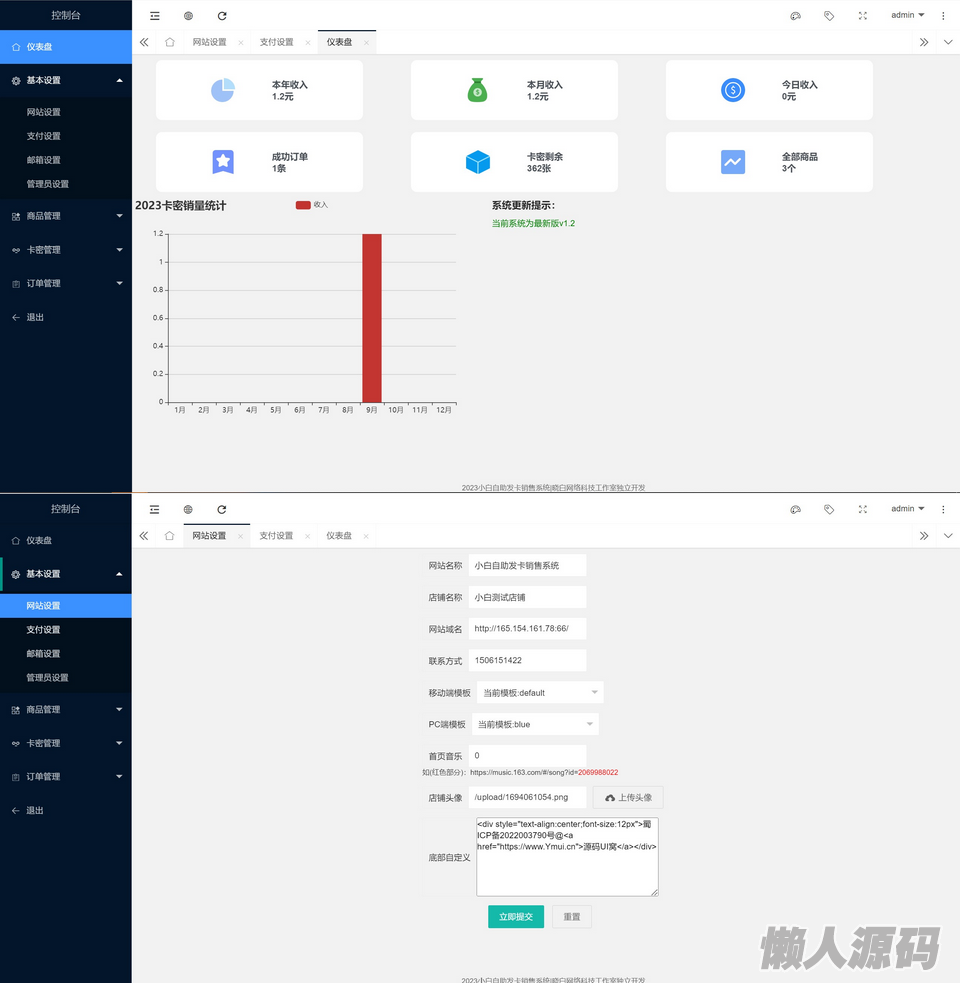Switch to 支付设置 tab in lower tab bar

click(276, 536)
